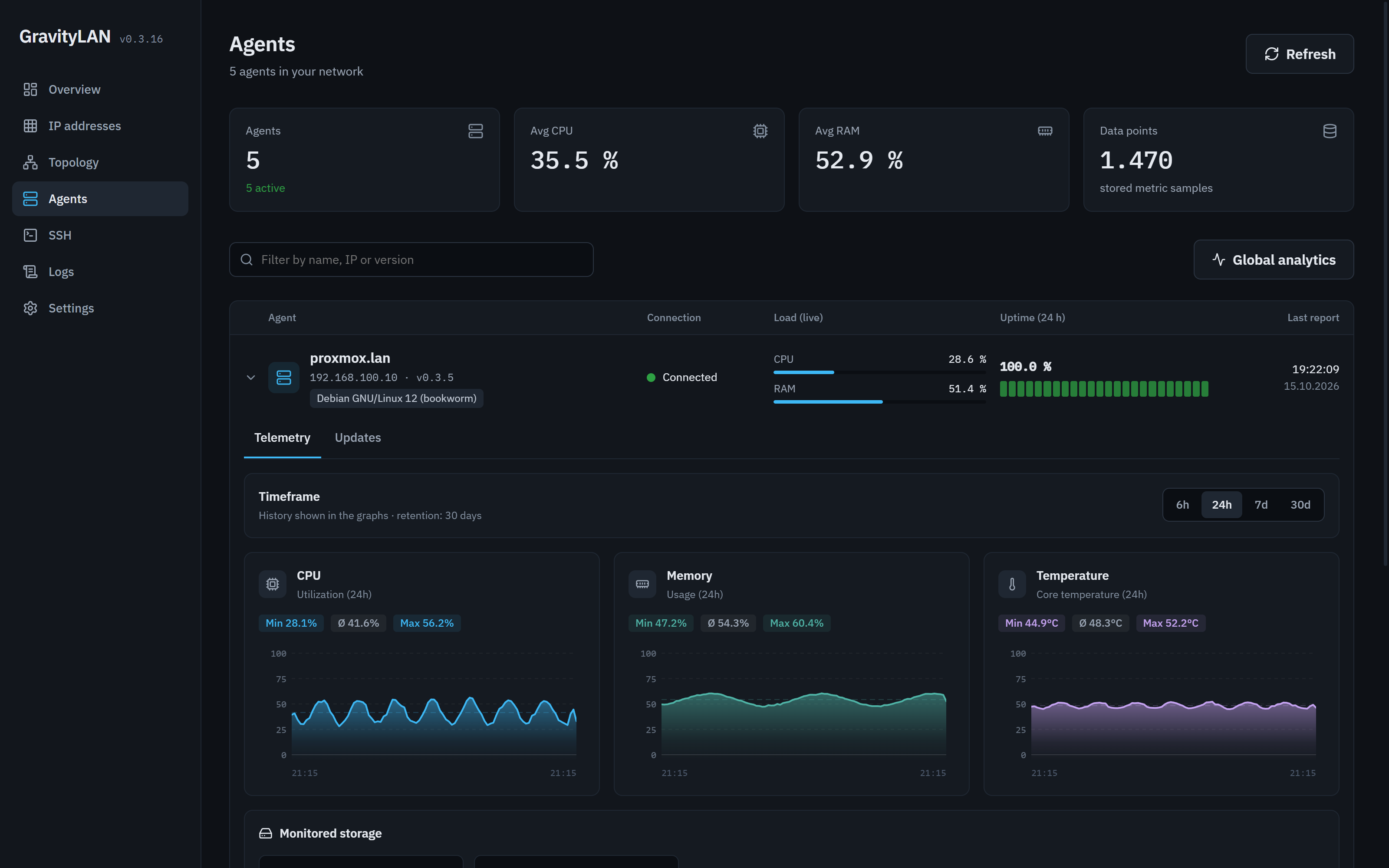This screenshot has width=1389, height=868.
Task: Click the uptime 24h green bar strip
Action: coord(1104,389)
